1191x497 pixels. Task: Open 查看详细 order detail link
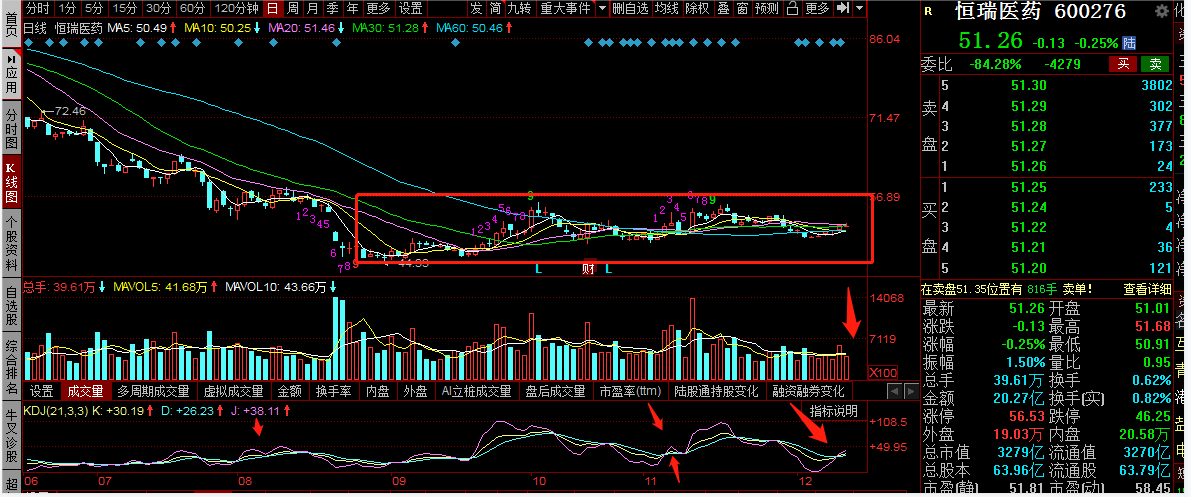point(1148,289)
